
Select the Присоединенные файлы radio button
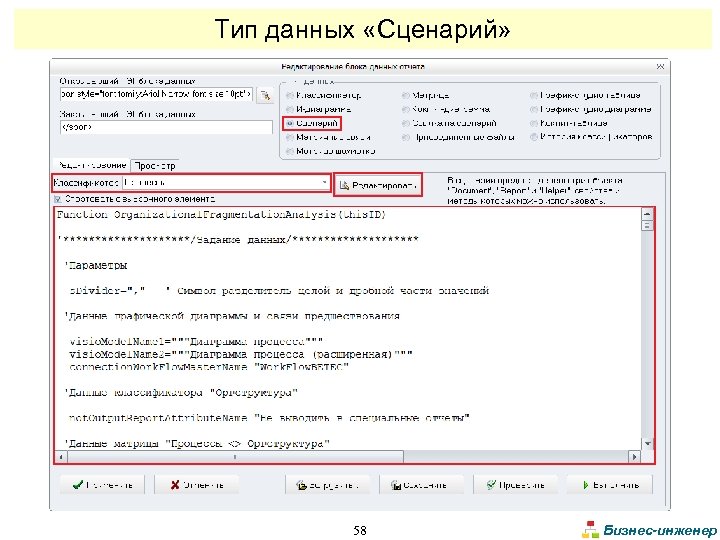pyautogui.click(x=405, y=137)
